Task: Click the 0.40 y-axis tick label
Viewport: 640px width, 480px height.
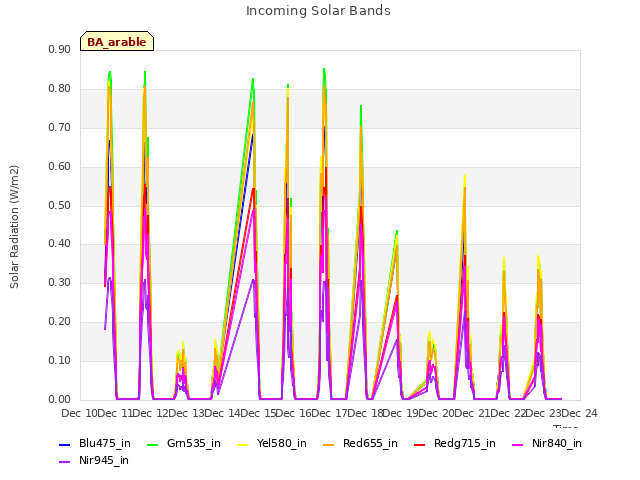Action: click(60, 244)
